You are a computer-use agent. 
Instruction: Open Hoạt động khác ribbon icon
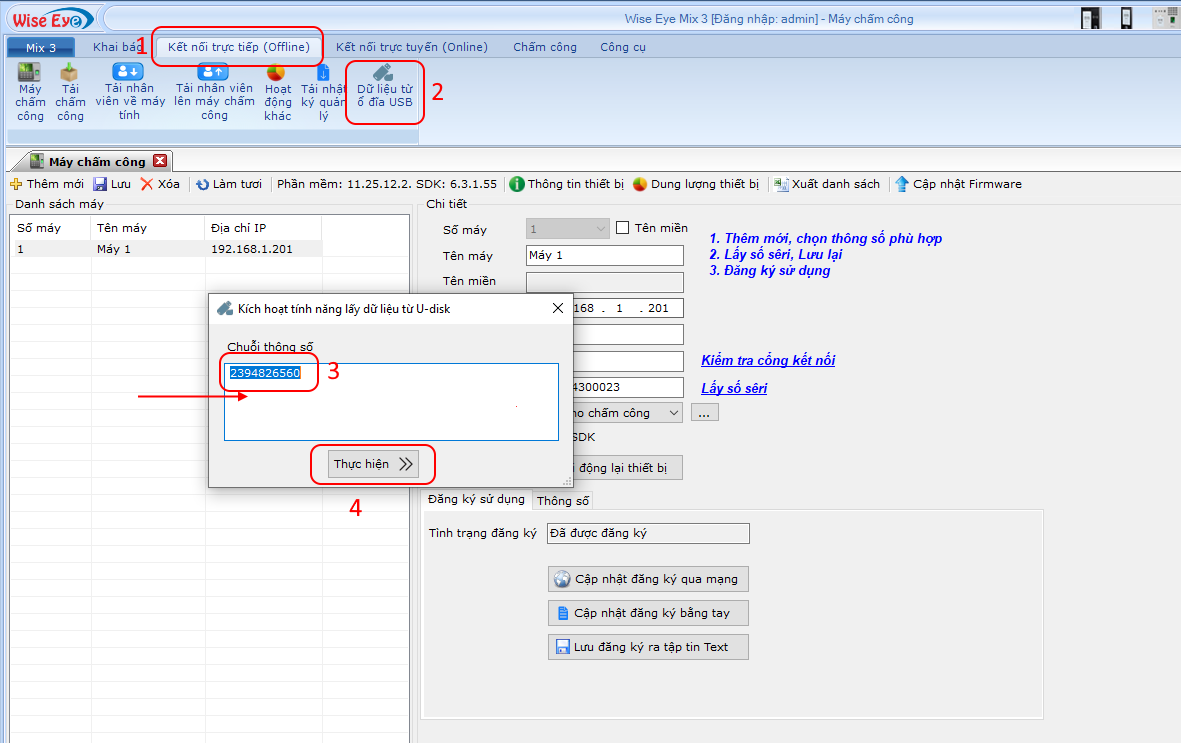tap(278, 91)
